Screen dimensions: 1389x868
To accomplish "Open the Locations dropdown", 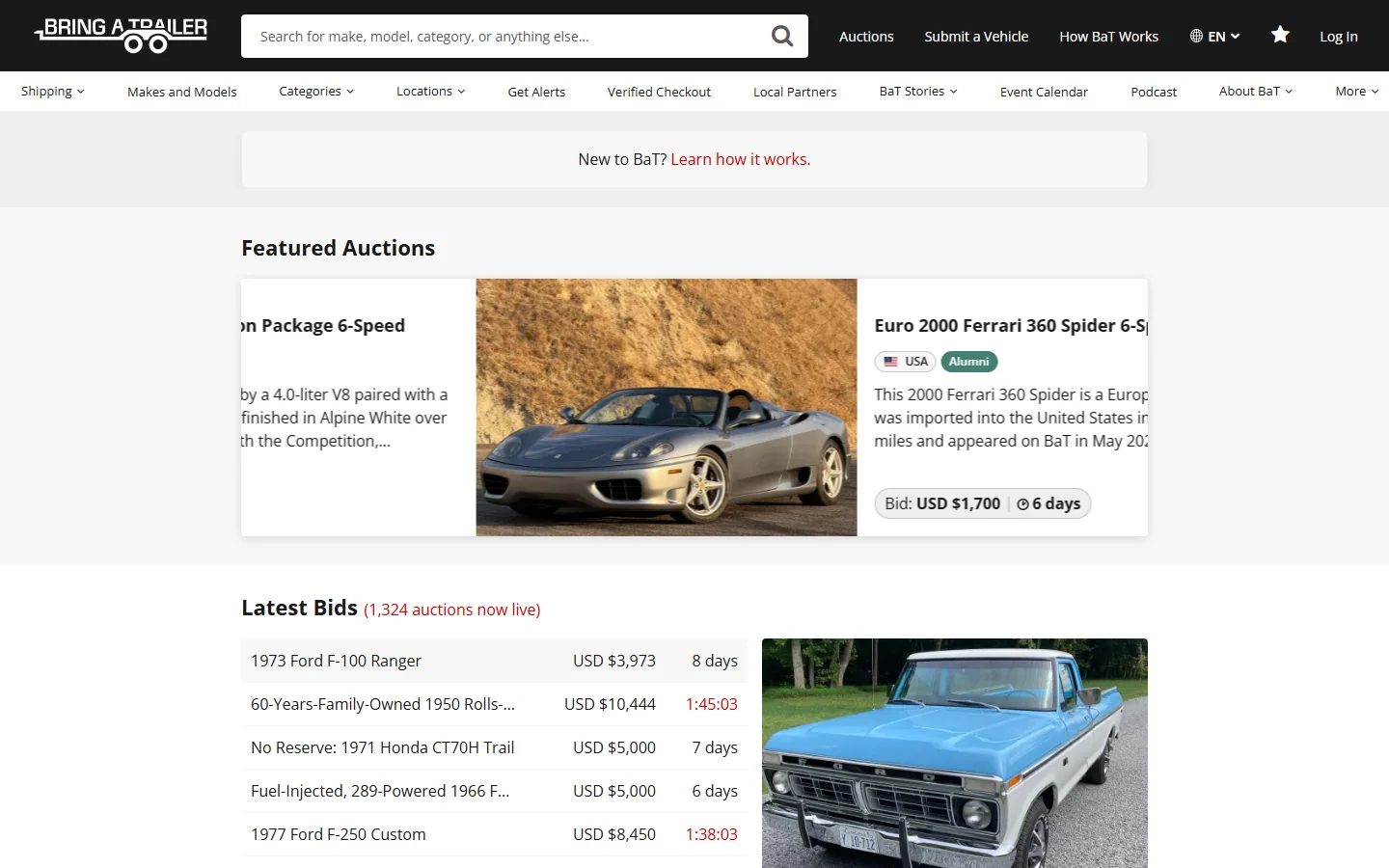I will (x=431, y=92).
